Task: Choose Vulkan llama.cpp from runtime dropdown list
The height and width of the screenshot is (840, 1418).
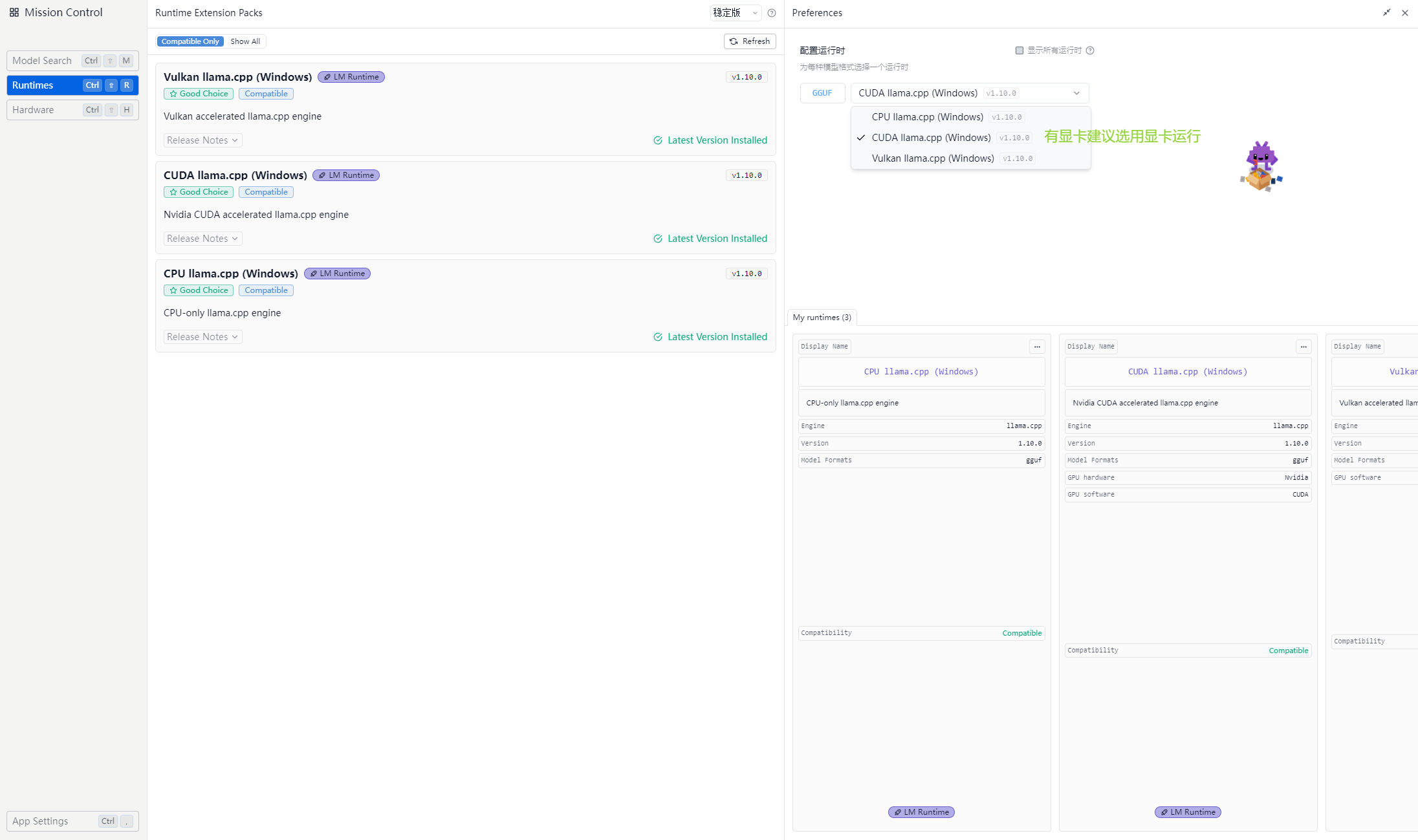Action: click(932, 158)
